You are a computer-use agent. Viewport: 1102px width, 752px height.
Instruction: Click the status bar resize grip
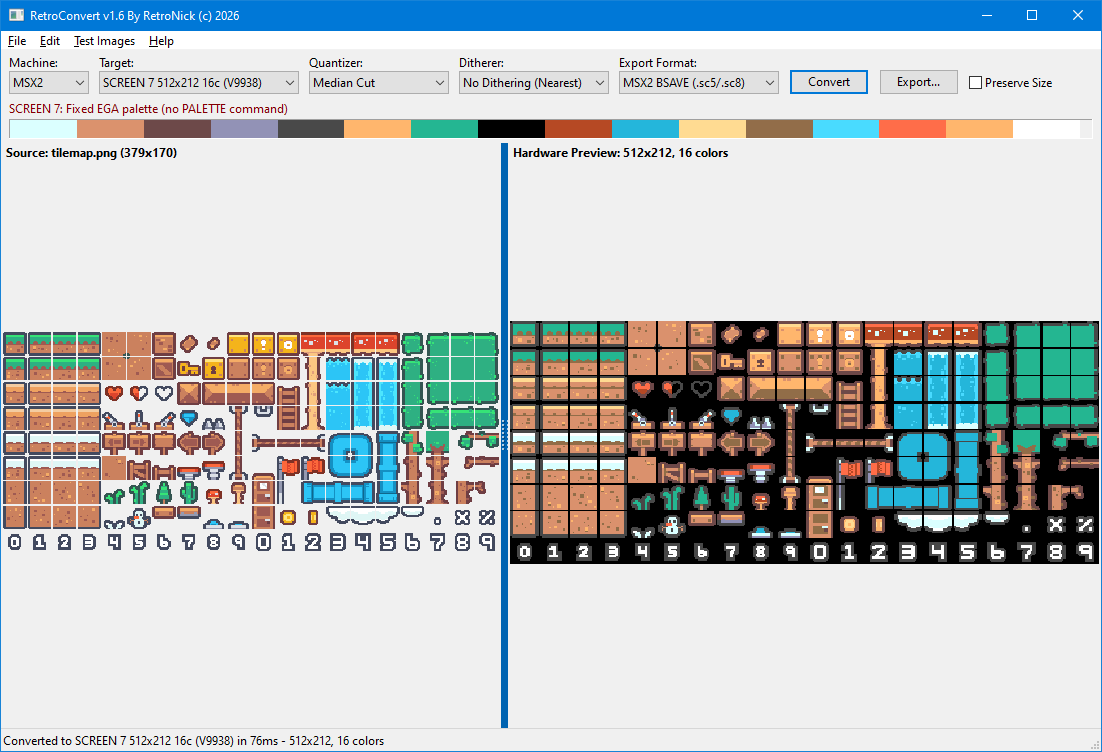(1095, 745)
